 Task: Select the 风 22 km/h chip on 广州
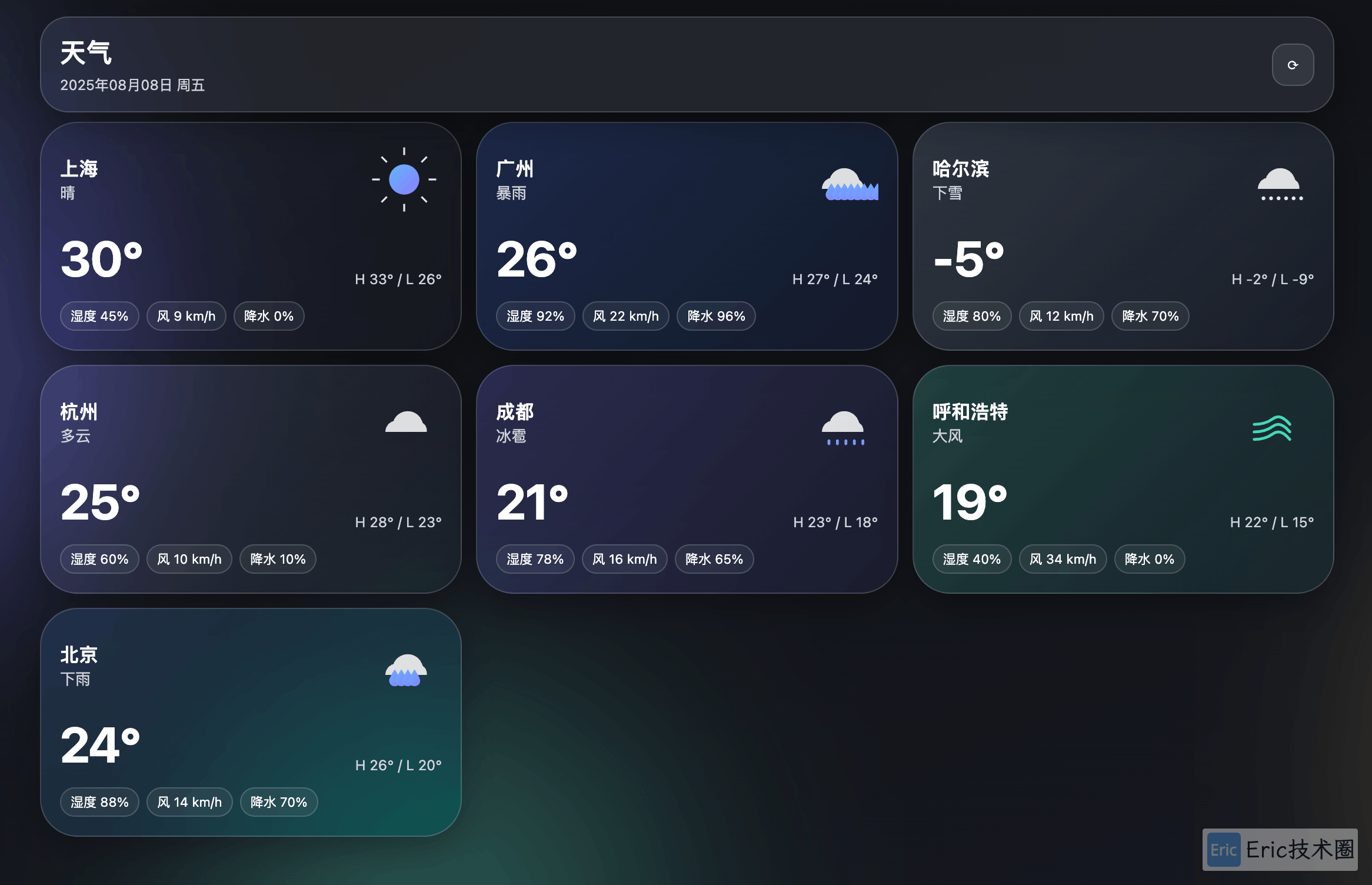click(x=626, y=316)
